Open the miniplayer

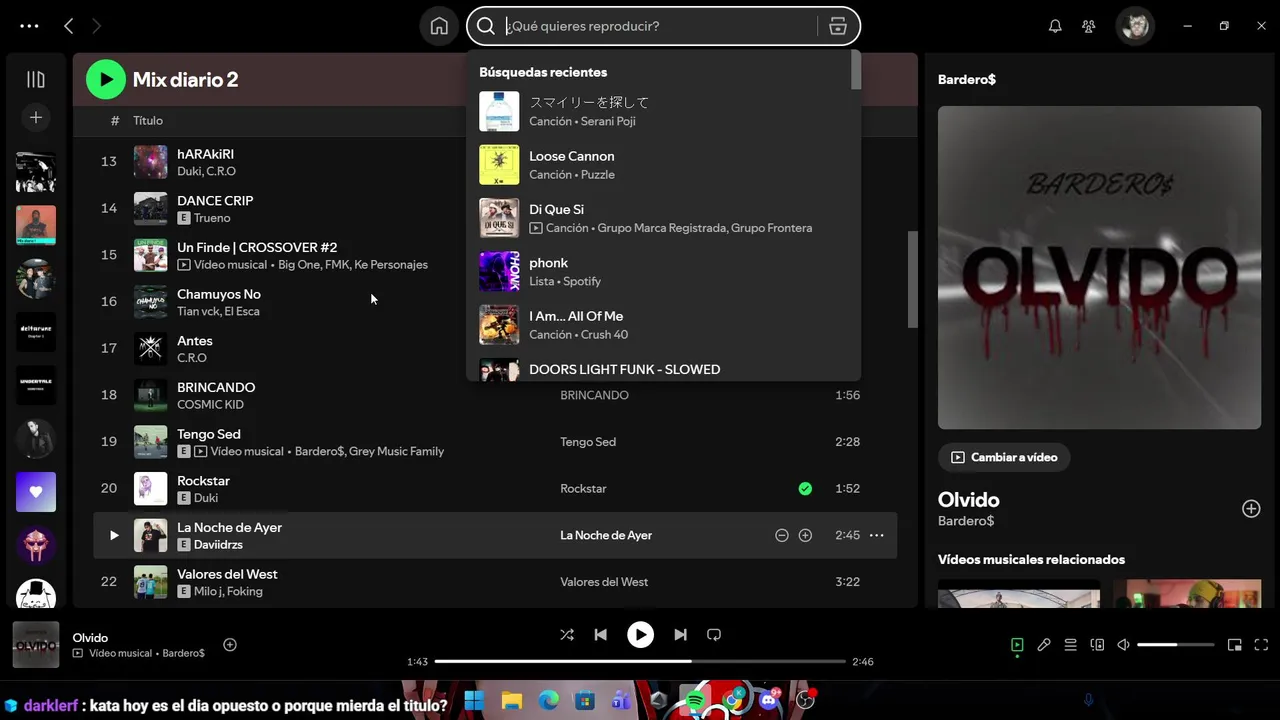pyautogui.click(x=1235, y=645)
